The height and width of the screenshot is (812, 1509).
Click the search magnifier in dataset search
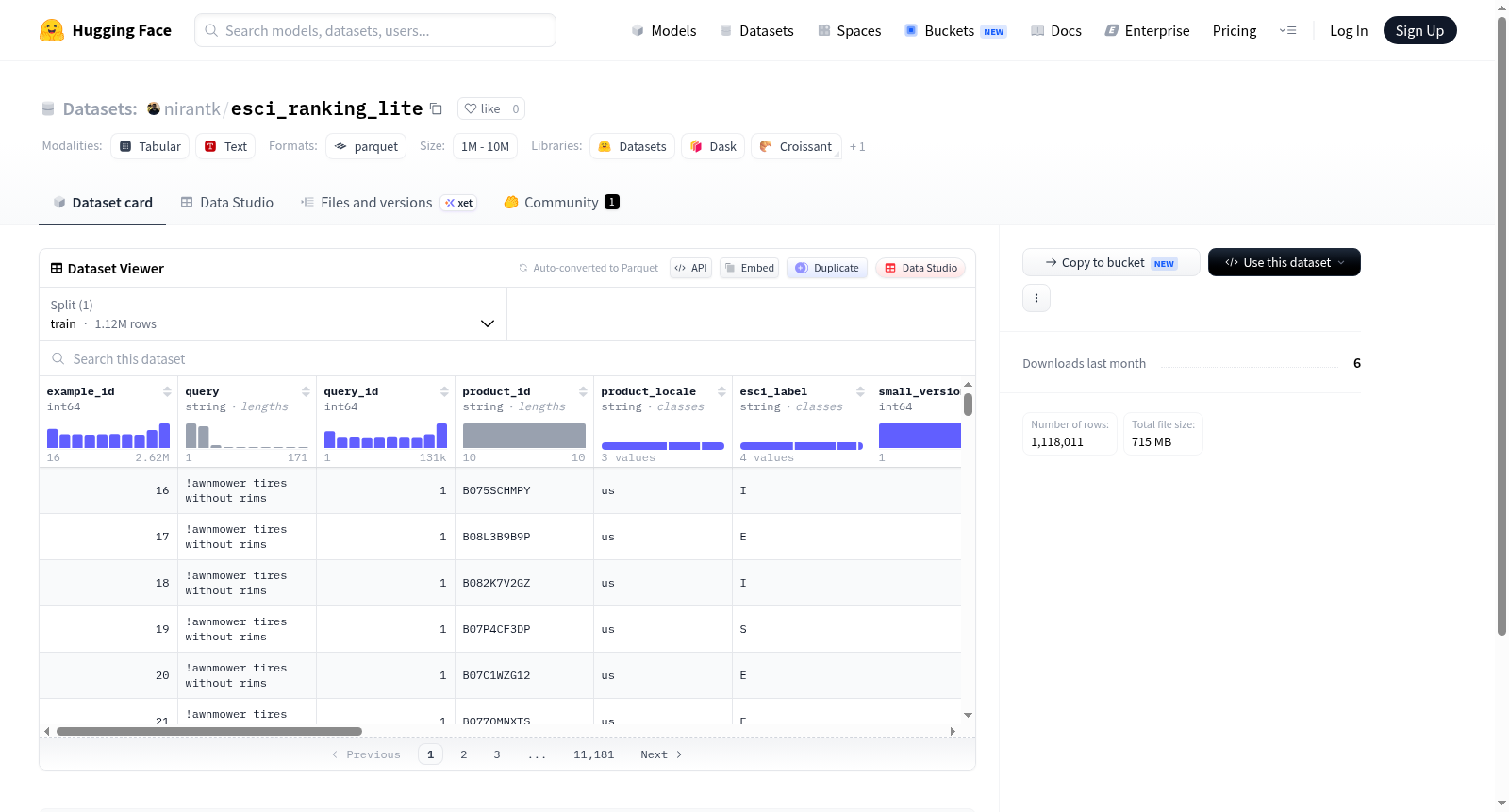point(58,359)
